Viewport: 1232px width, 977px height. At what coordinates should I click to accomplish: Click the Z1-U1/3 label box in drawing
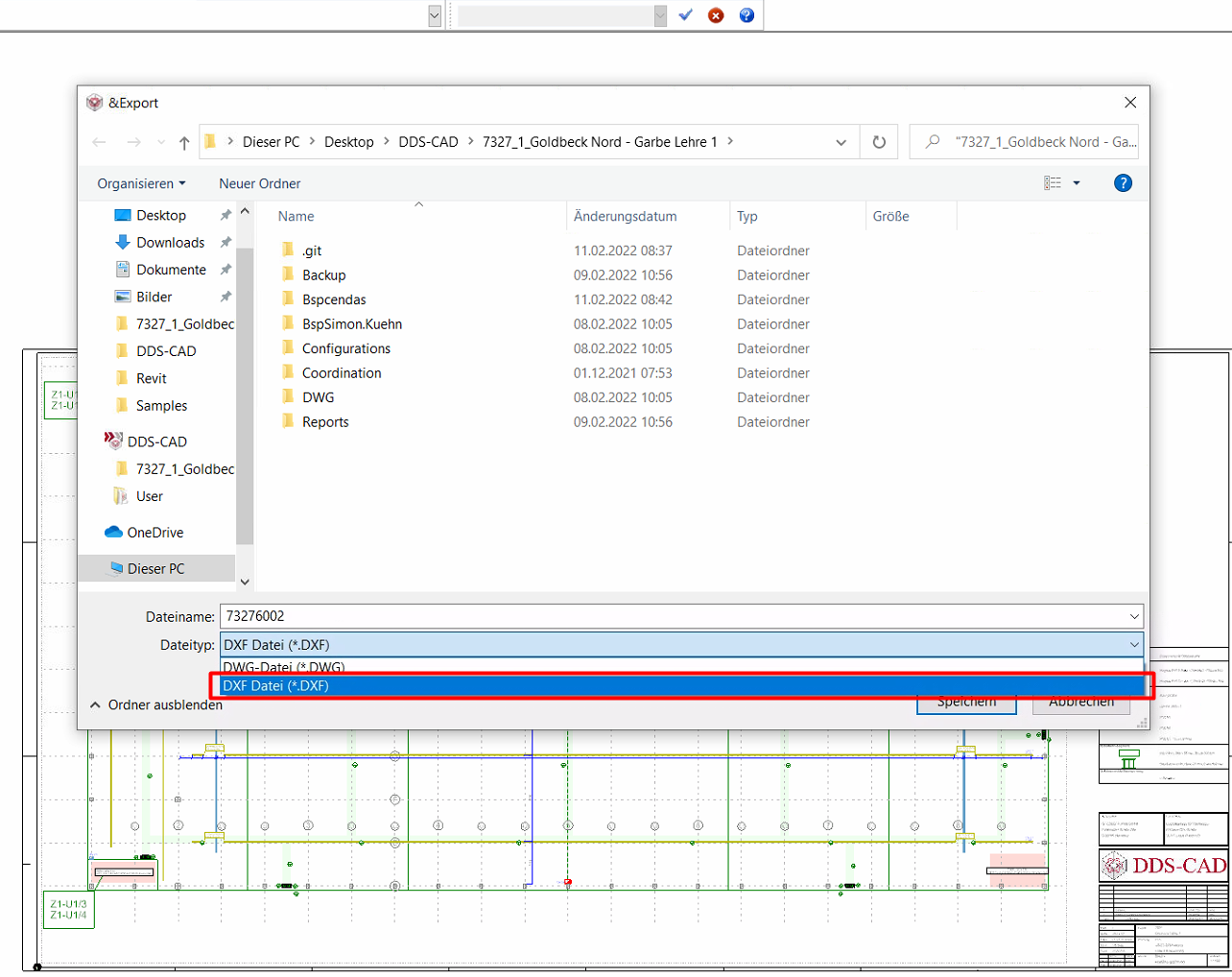(x=69, y=910)
